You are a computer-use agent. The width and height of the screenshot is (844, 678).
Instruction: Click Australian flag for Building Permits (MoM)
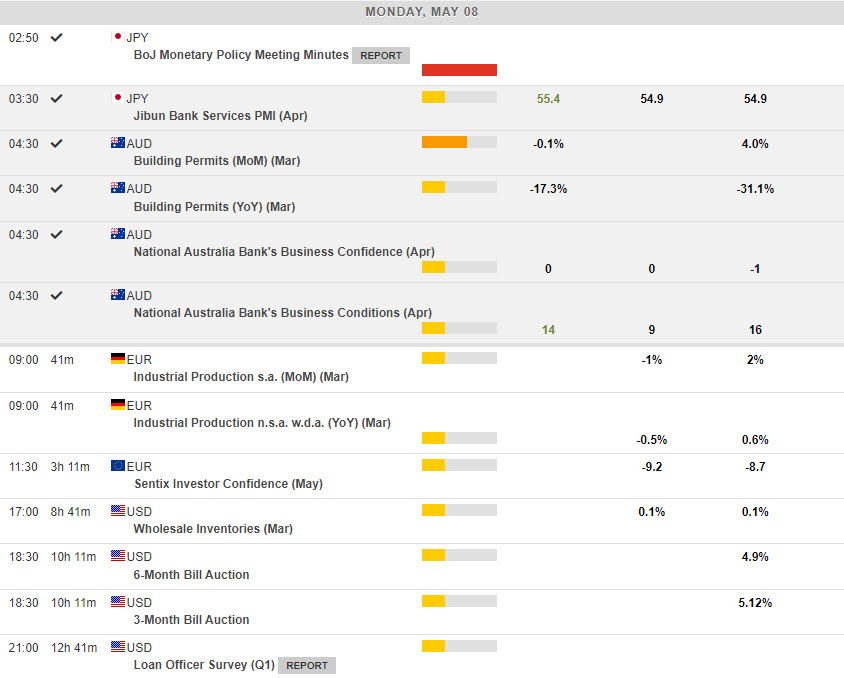point(117,143)
